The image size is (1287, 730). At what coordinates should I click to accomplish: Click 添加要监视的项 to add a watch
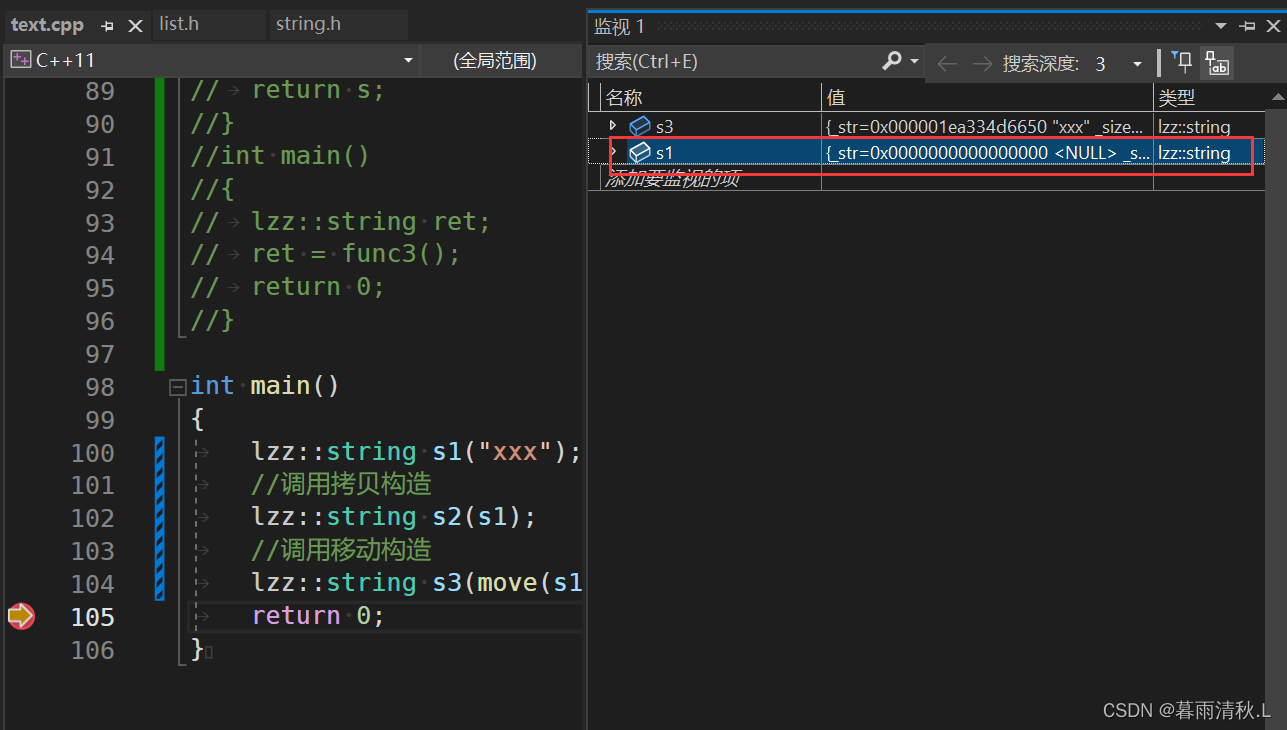pos(672,179)
